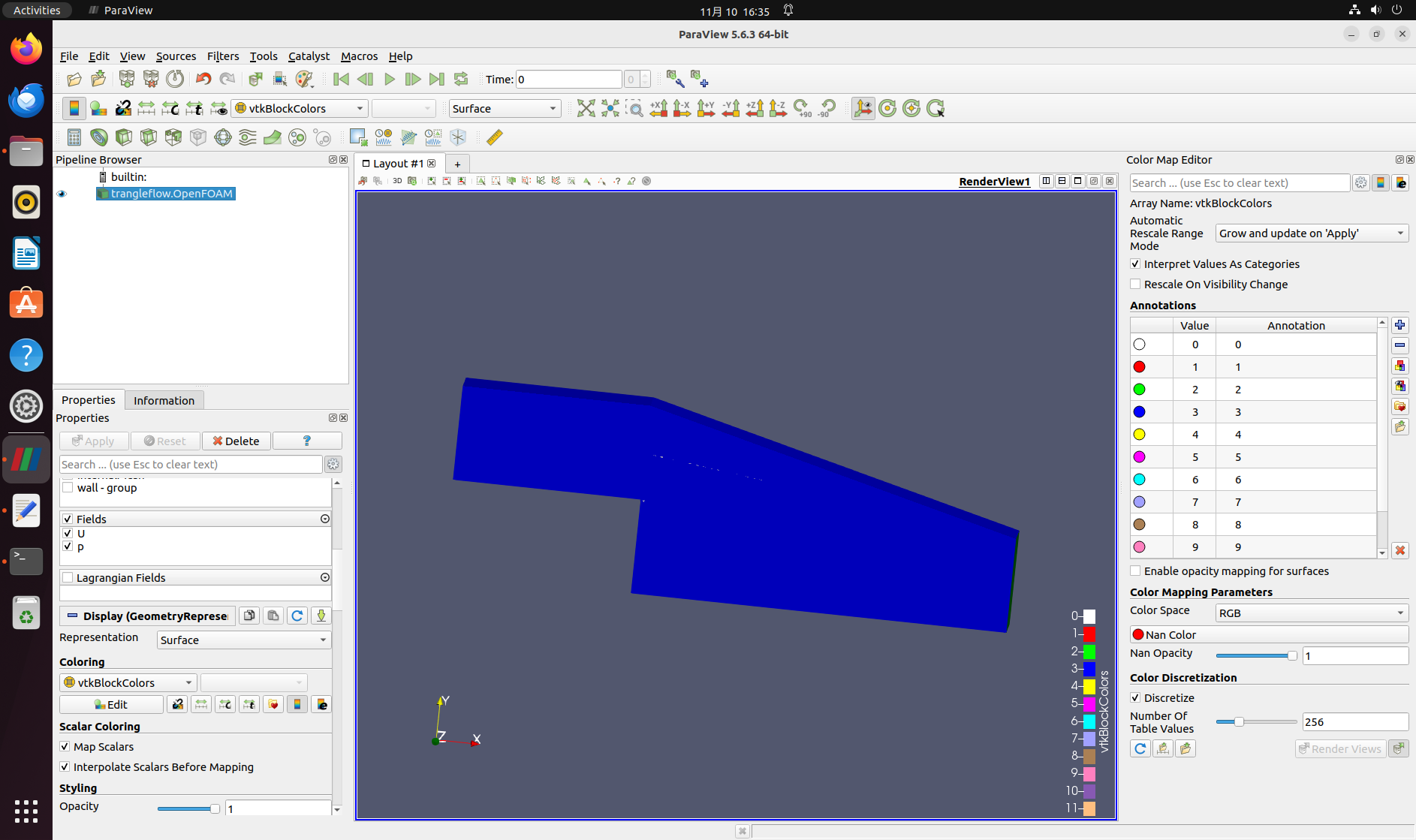
Task: Open the Filters menu
Action: (x=223, y=56)
